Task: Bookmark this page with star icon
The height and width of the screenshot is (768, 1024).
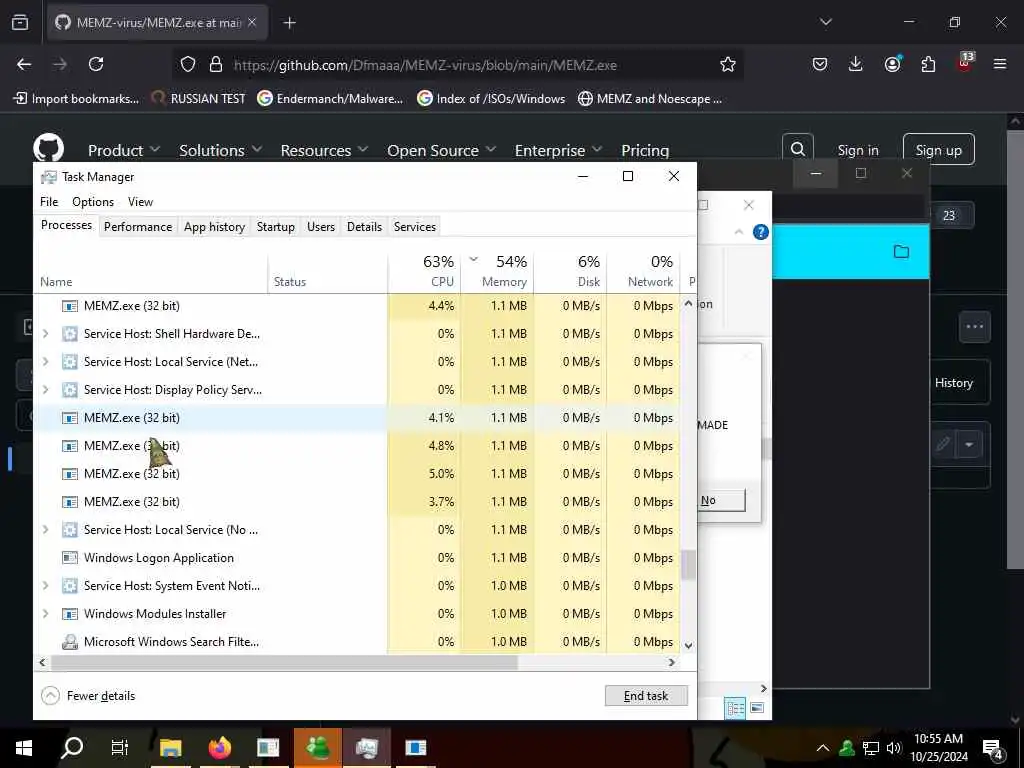Action: pos(728,64)
